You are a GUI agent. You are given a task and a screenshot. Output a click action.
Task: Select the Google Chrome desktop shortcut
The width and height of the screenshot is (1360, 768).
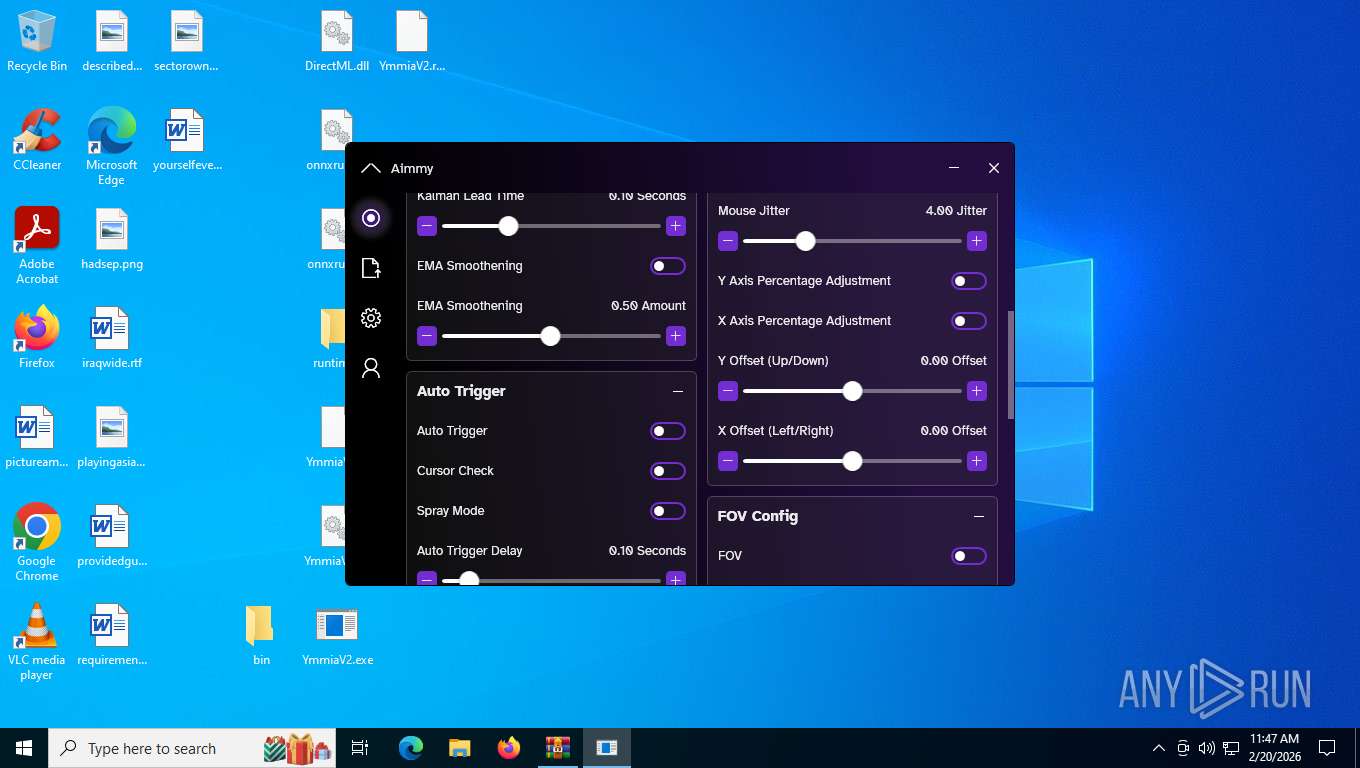coord(37,542)
